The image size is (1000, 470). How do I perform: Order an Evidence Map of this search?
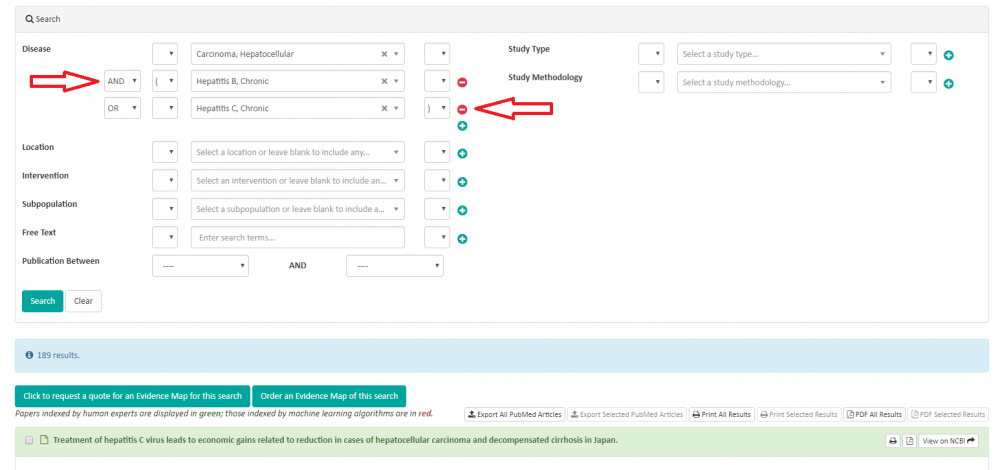point(329,396)
